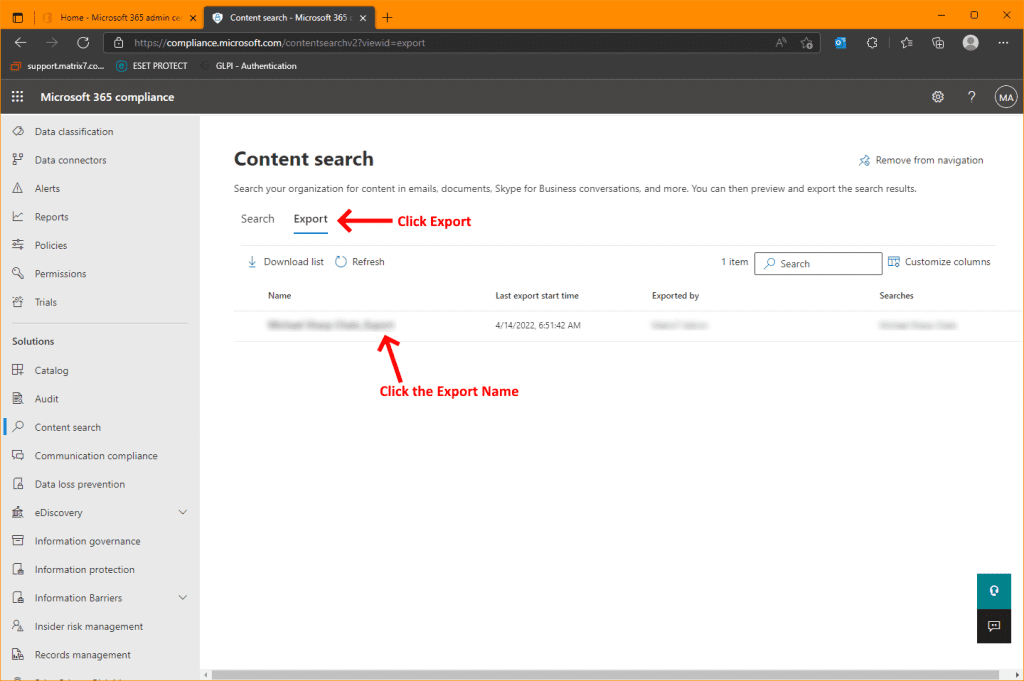Open the MA account avatar
The height and width of the screenshot is (681, 1024).
[1006, 97]
